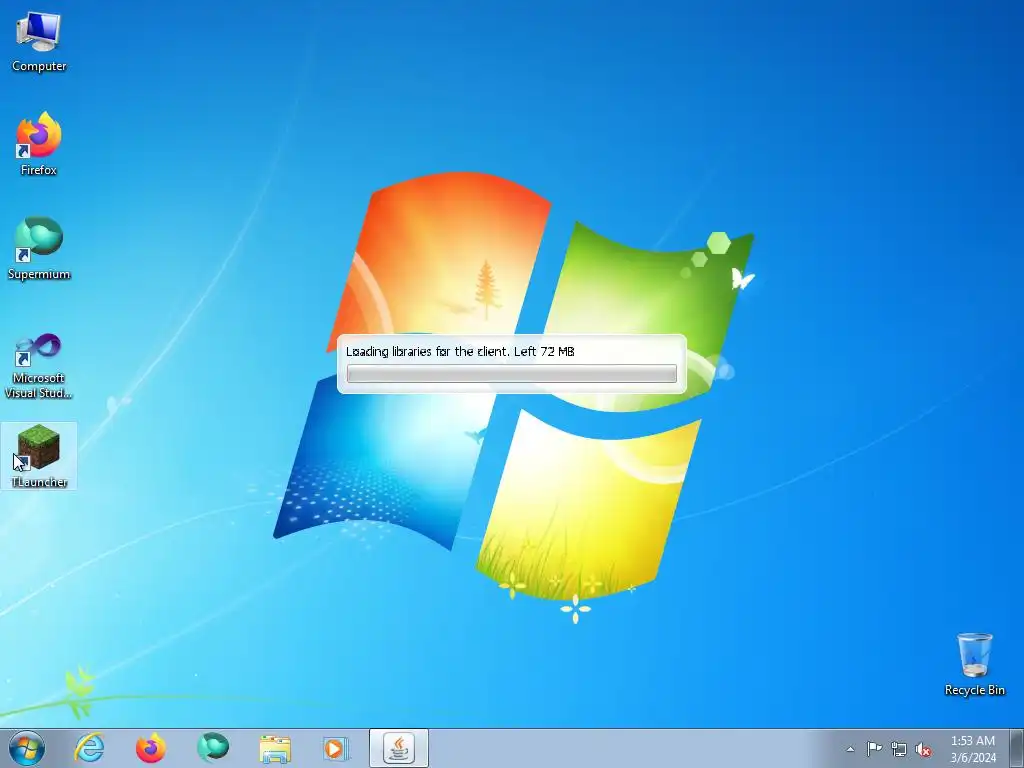
Task: Click the muted volume tray icon
Action: click(x=923, y=749)
